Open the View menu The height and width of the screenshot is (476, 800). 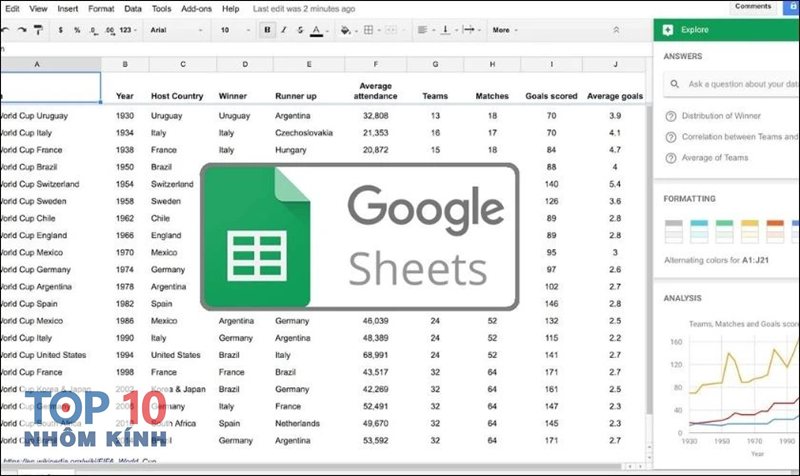tap(38, 9)
